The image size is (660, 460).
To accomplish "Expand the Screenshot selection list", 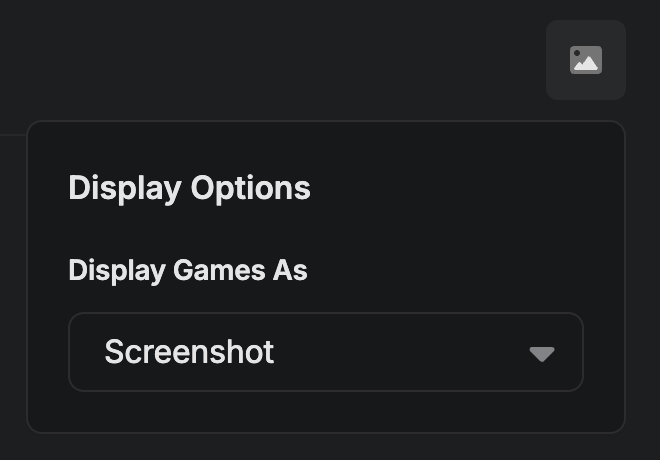I will (325, 352).
